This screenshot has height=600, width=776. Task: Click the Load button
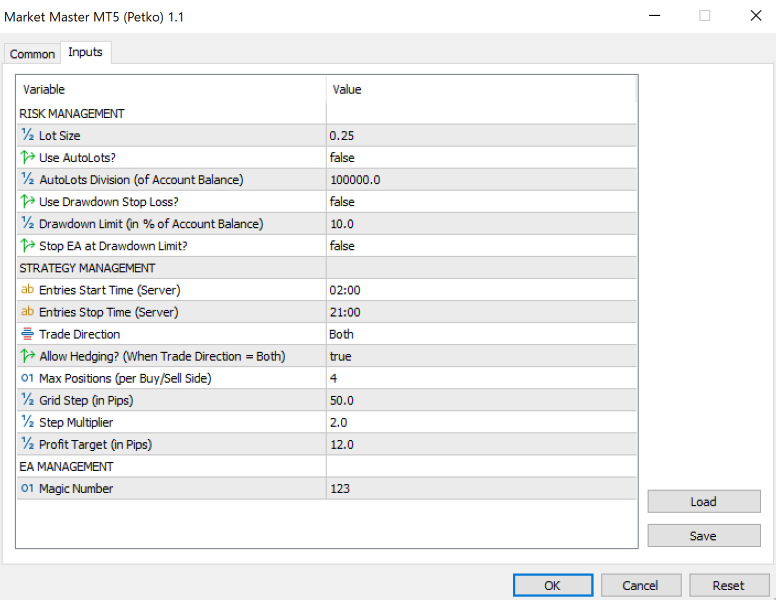[703, 502]
